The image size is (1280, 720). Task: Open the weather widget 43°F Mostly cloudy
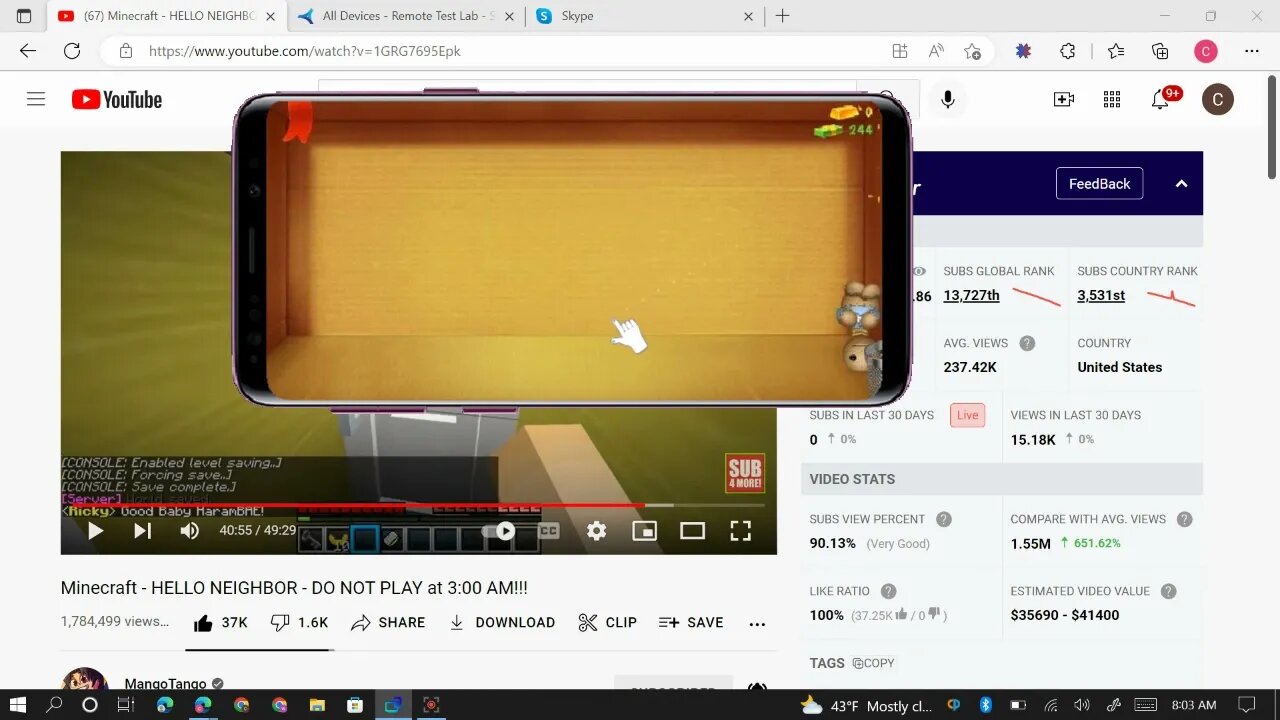867,705
